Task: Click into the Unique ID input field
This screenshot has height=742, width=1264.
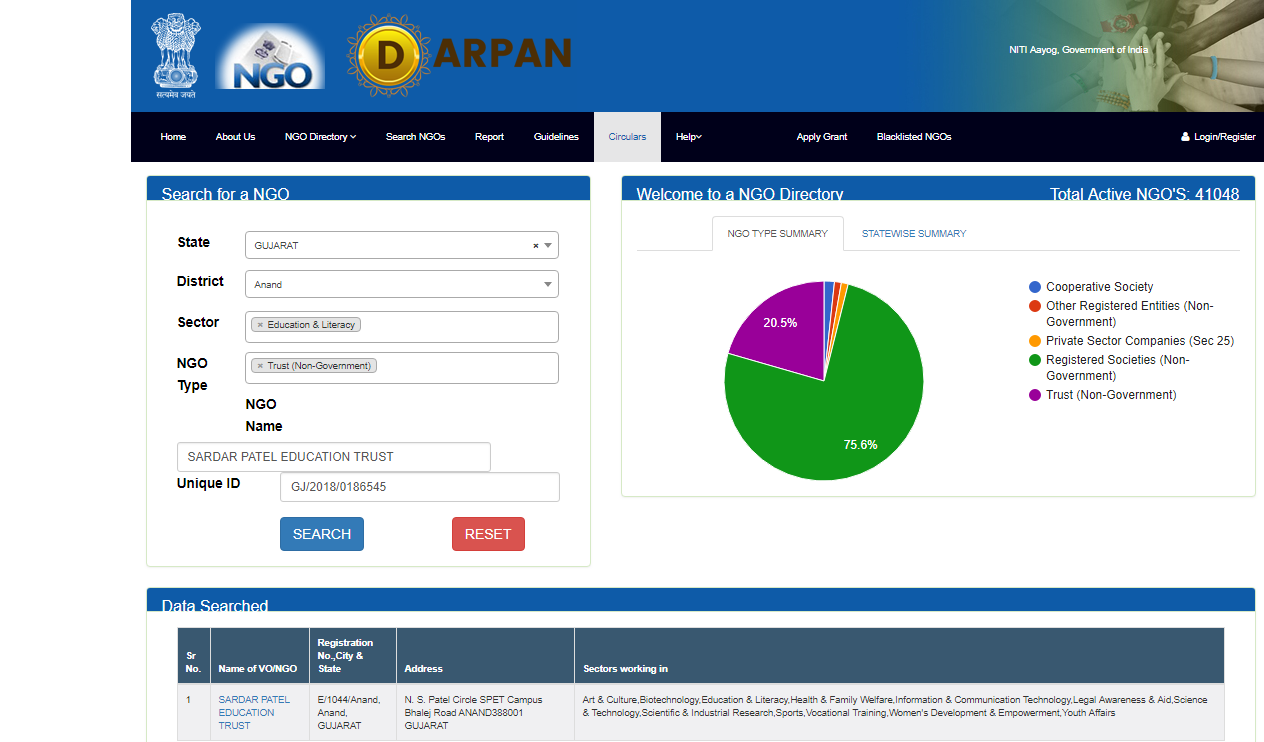Action: coord(419,487)
